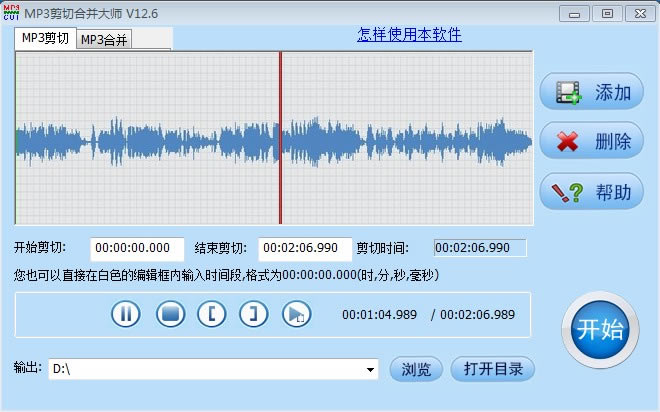This screenshot has height=412, width=660.
Task: Click the 剪切时间 duration field
Action: click(480, 248)
